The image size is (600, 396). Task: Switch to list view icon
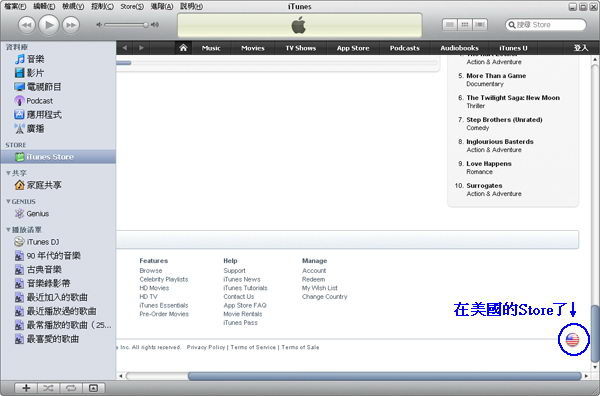450,25
